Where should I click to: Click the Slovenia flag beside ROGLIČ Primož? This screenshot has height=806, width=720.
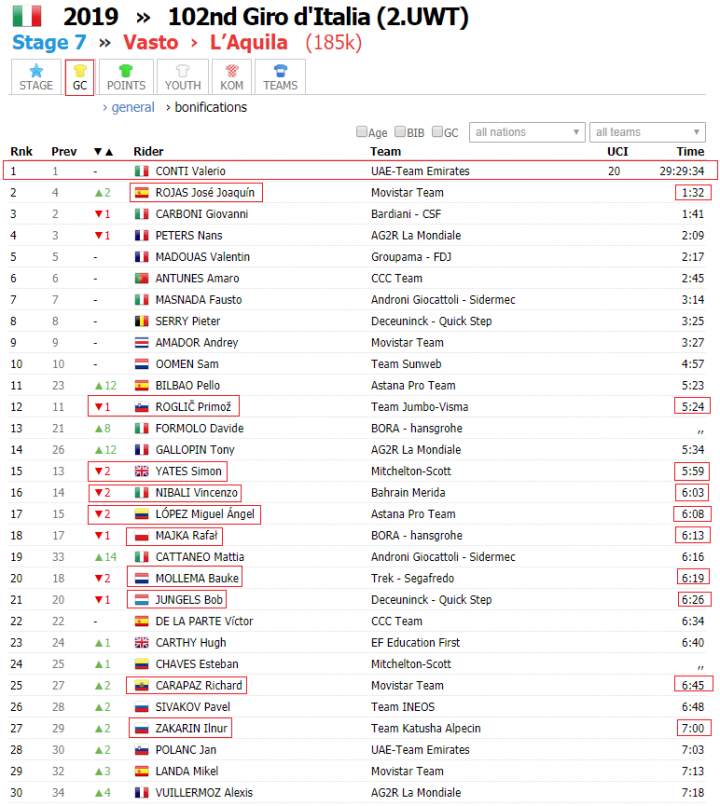click(x=141, y=407)
